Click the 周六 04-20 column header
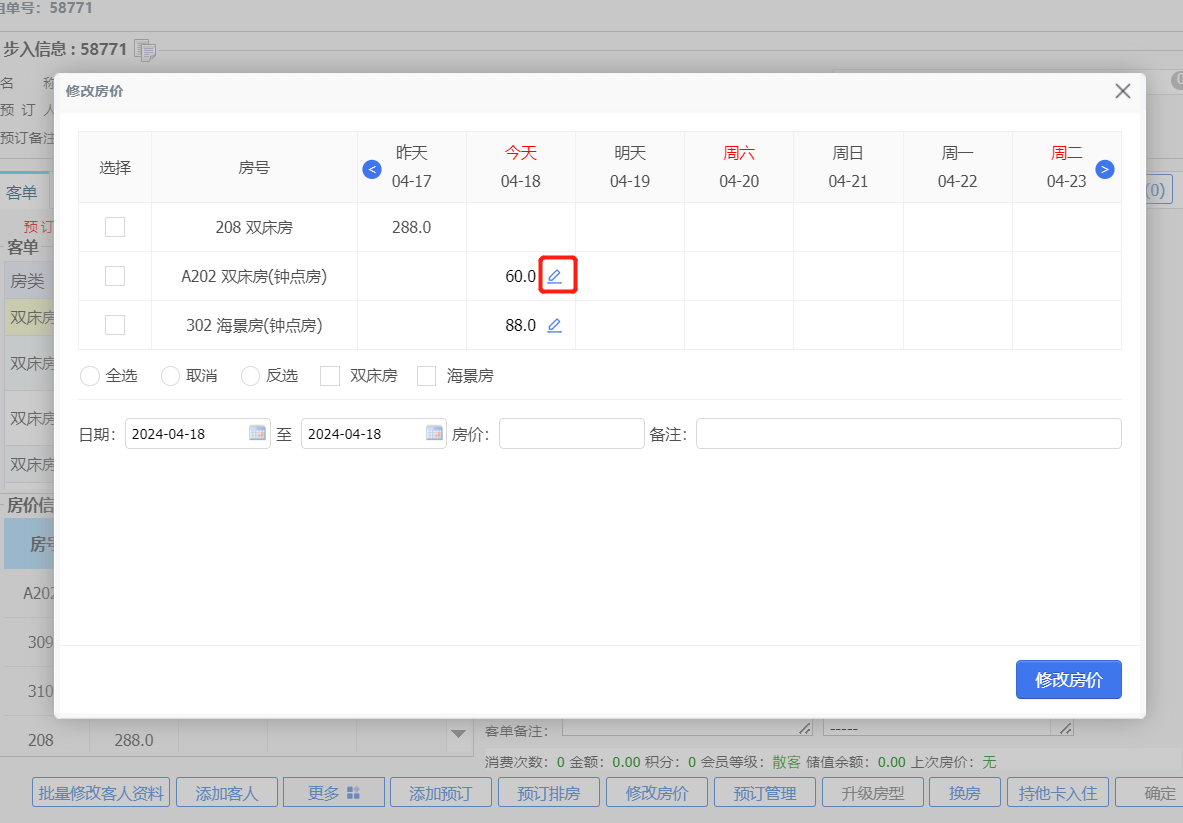This screenshot has width=1183, height=823. [x=739, y=167]
